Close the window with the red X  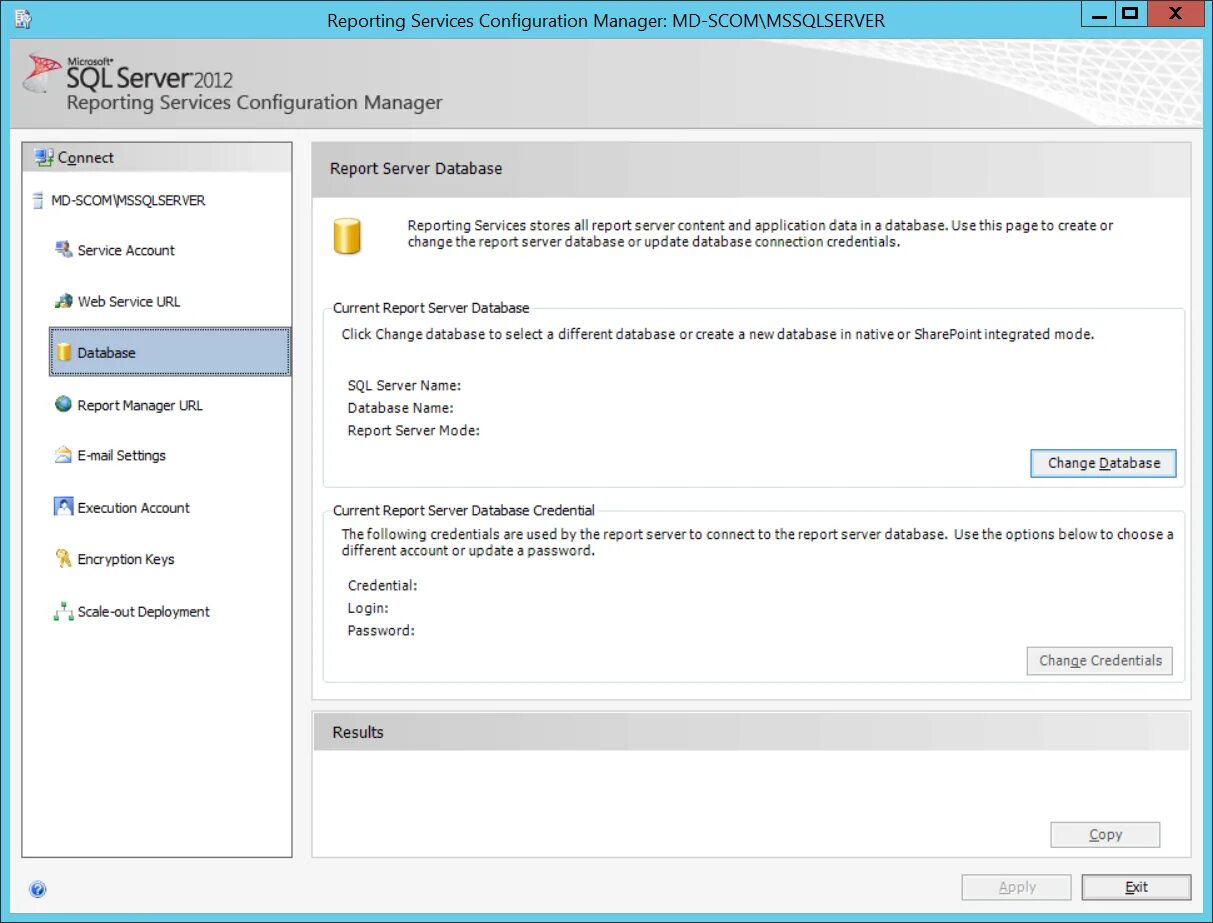(1176, 13)
